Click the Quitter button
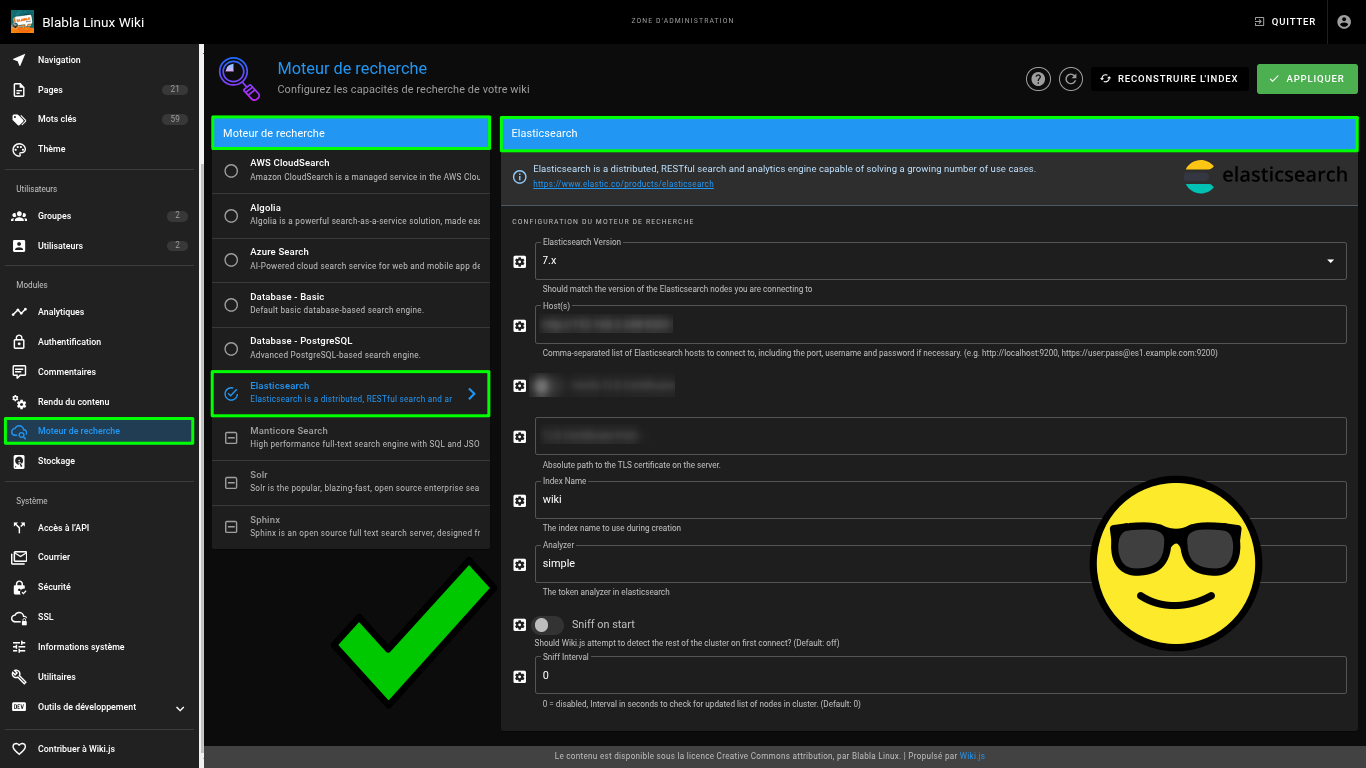This screenshot has height=768, width=1366. [1285, 22]
